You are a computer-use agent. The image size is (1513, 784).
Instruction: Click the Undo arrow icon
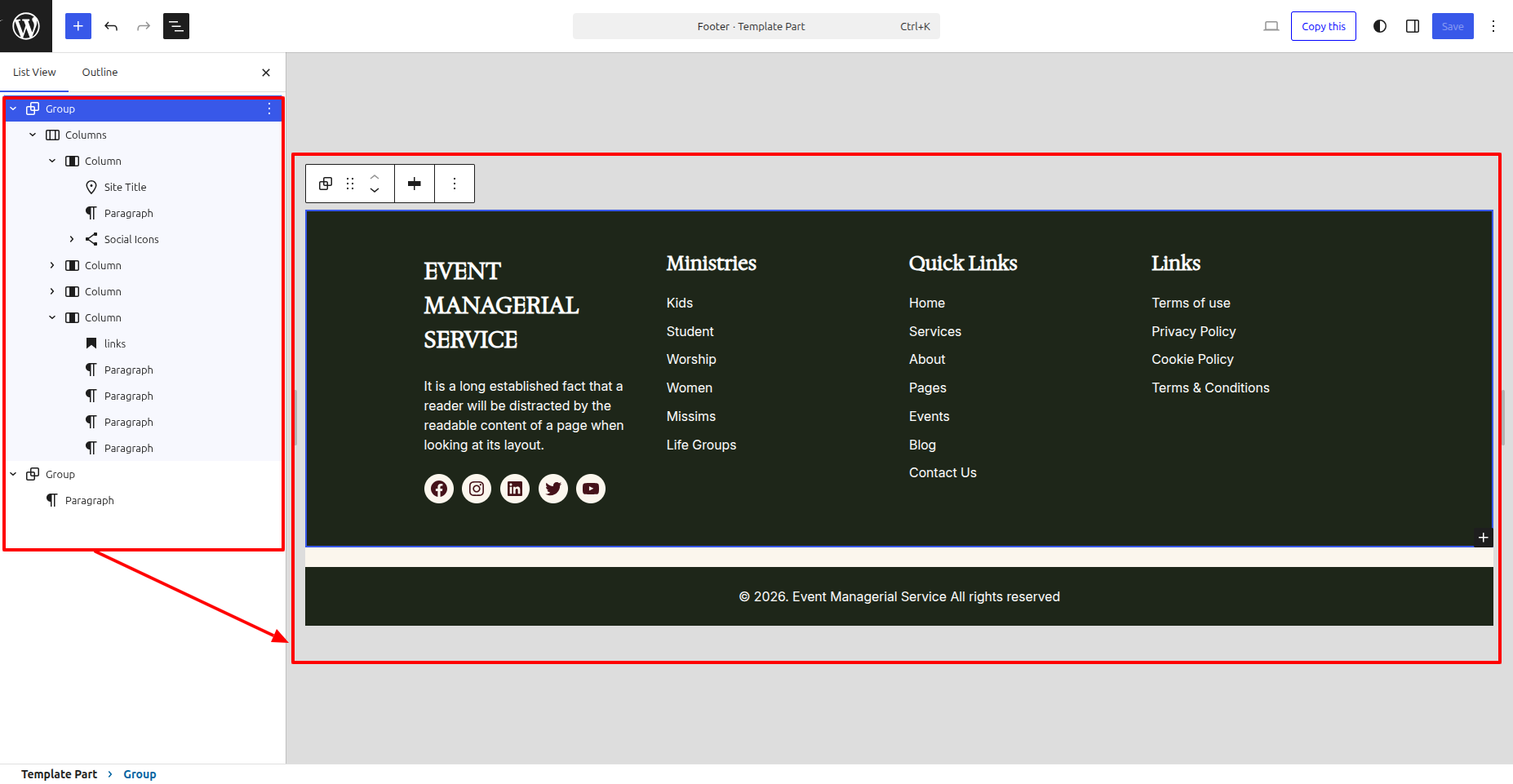111,26
